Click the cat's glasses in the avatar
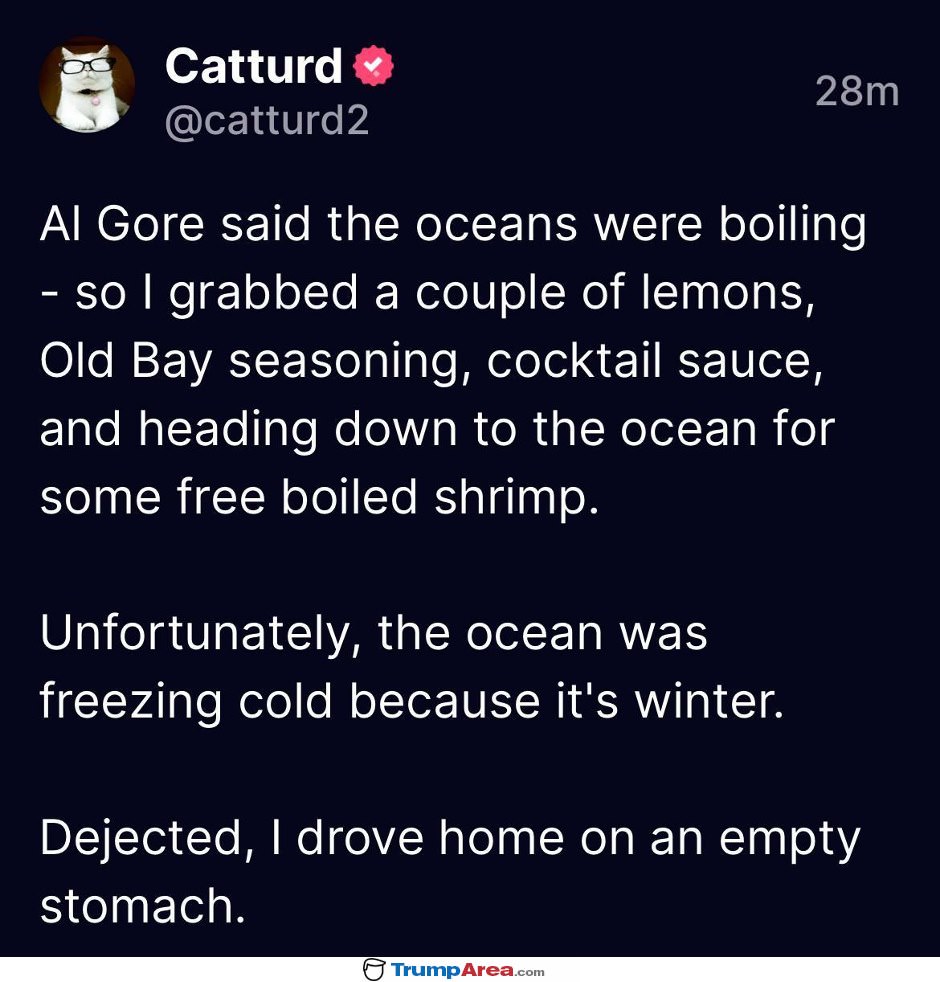This screenshot has height=982, width=940. pyautogui.click(x=87, y=65)
